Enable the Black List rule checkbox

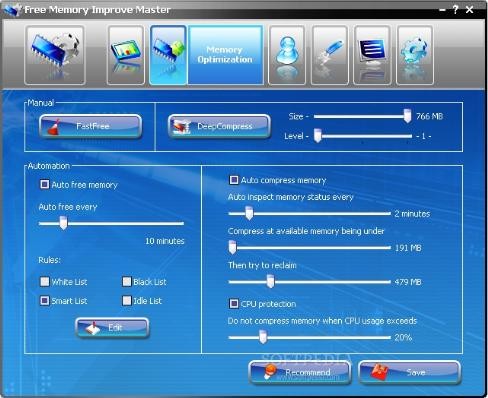[127, 282]
